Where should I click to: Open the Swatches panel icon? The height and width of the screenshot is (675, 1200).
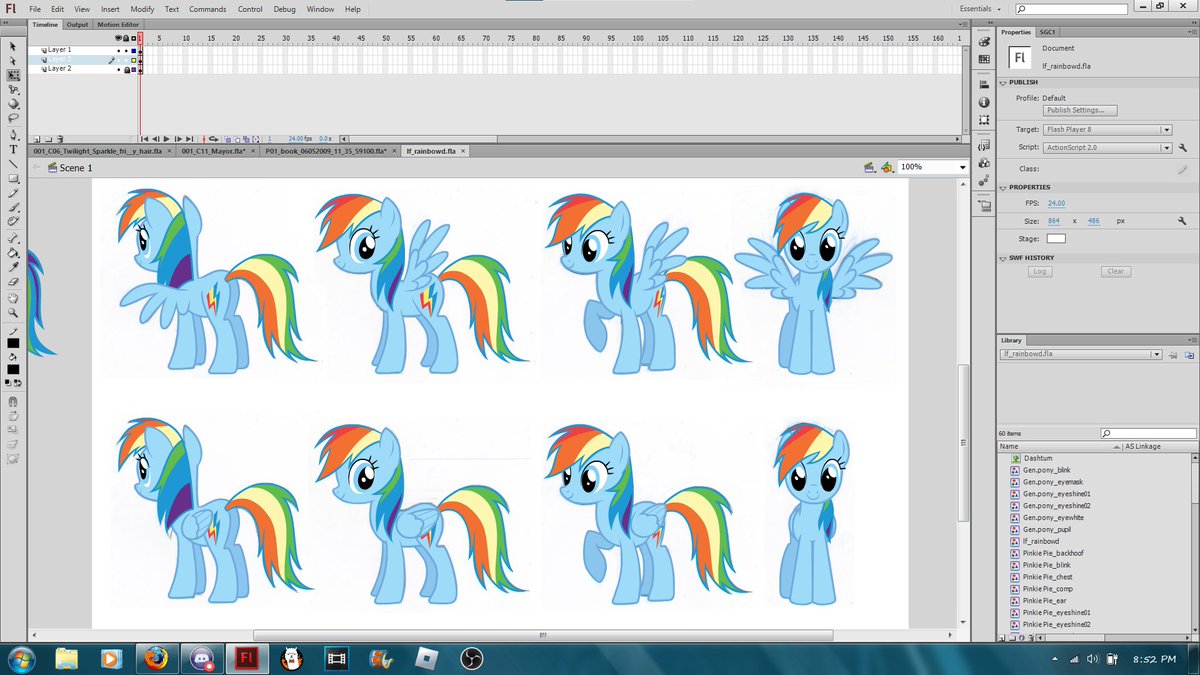point(984,59)
